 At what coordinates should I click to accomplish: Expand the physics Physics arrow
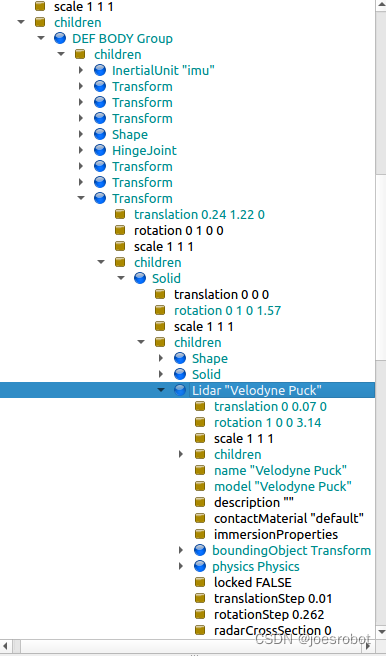click(x=181, y=566)
